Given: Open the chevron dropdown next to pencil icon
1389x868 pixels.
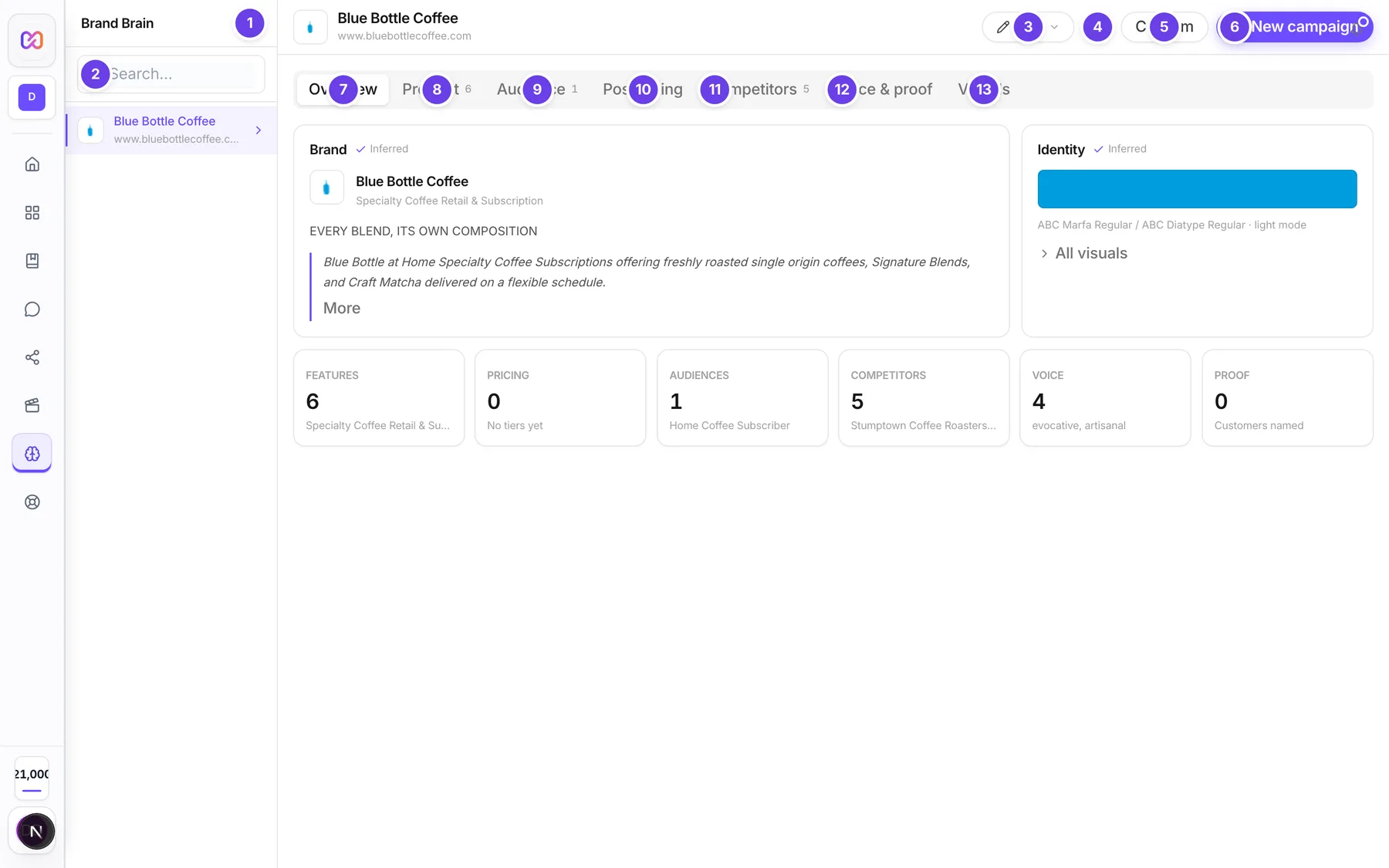Looking at the screenshot, I should tap(1054, 27).
